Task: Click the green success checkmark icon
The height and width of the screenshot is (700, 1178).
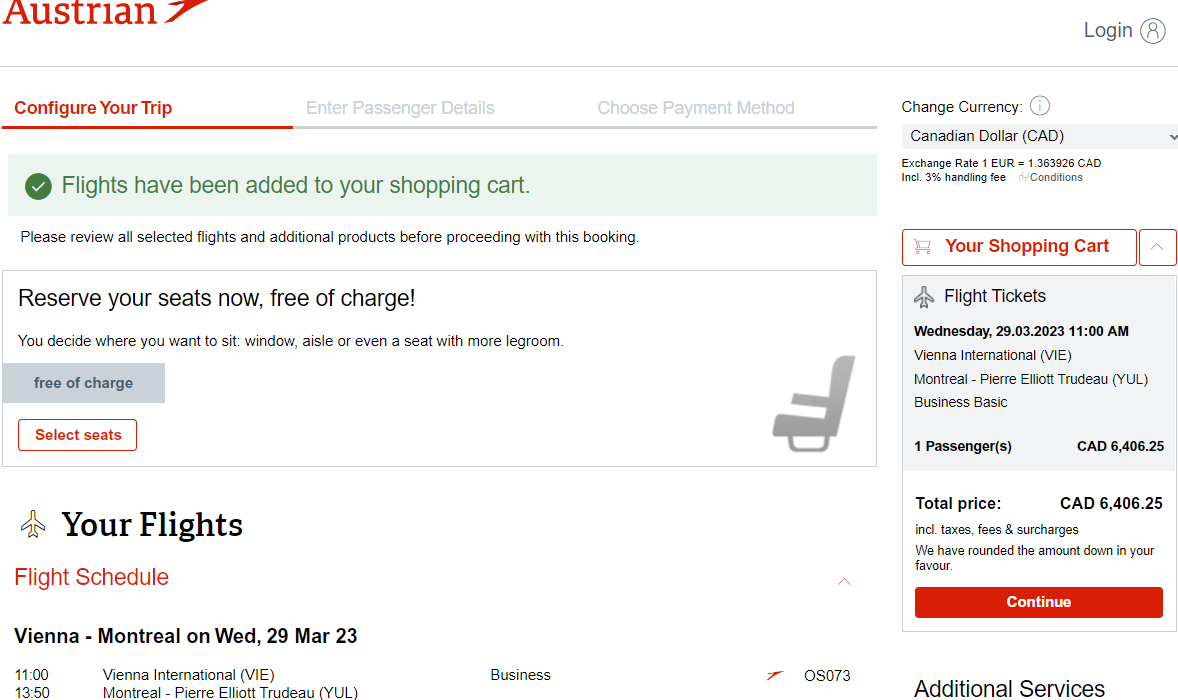Action: click(38, 186)
